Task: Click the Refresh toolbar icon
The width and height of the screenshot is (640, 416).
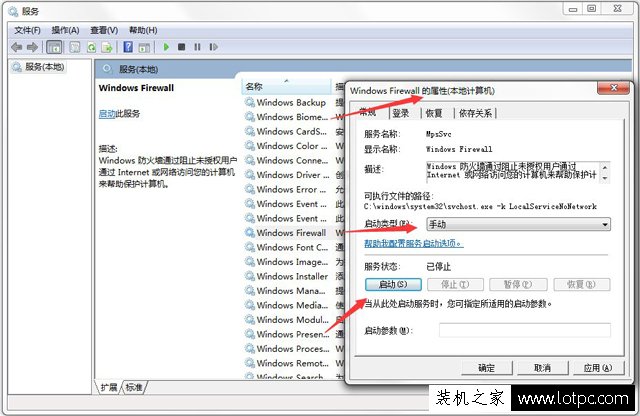Action: [x=91, y=47]
